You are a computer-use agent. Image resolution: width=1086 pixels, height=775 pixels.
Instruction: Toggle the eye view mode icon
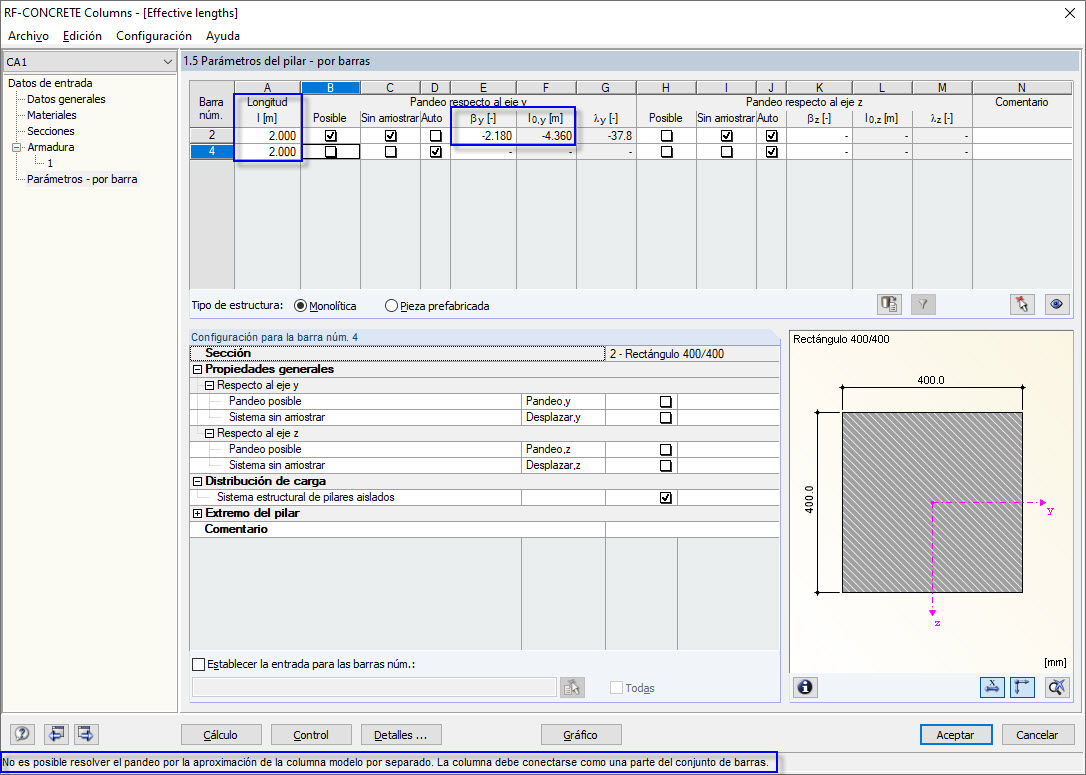pos(1056,304)
